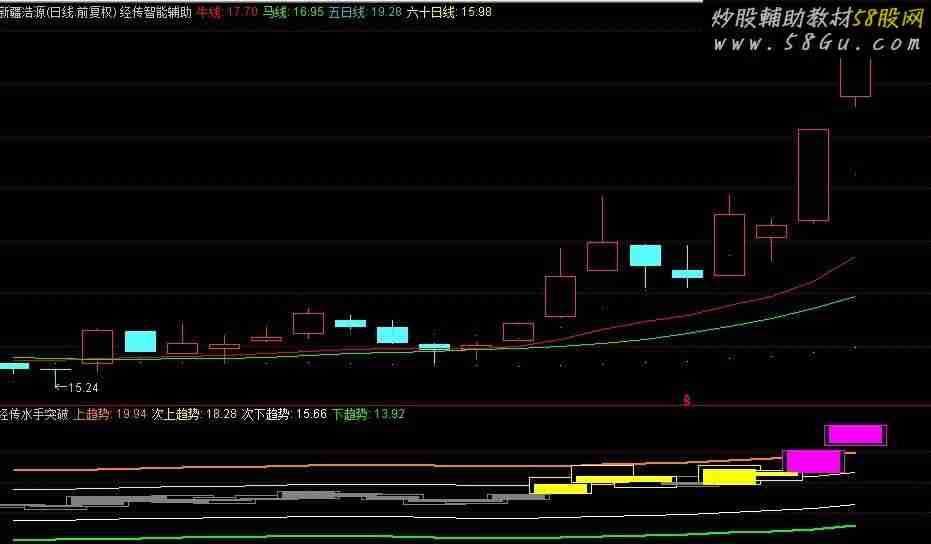Click the red dollar sign marker
Viewport: 931px width, 544px height.
coord(687,400)
